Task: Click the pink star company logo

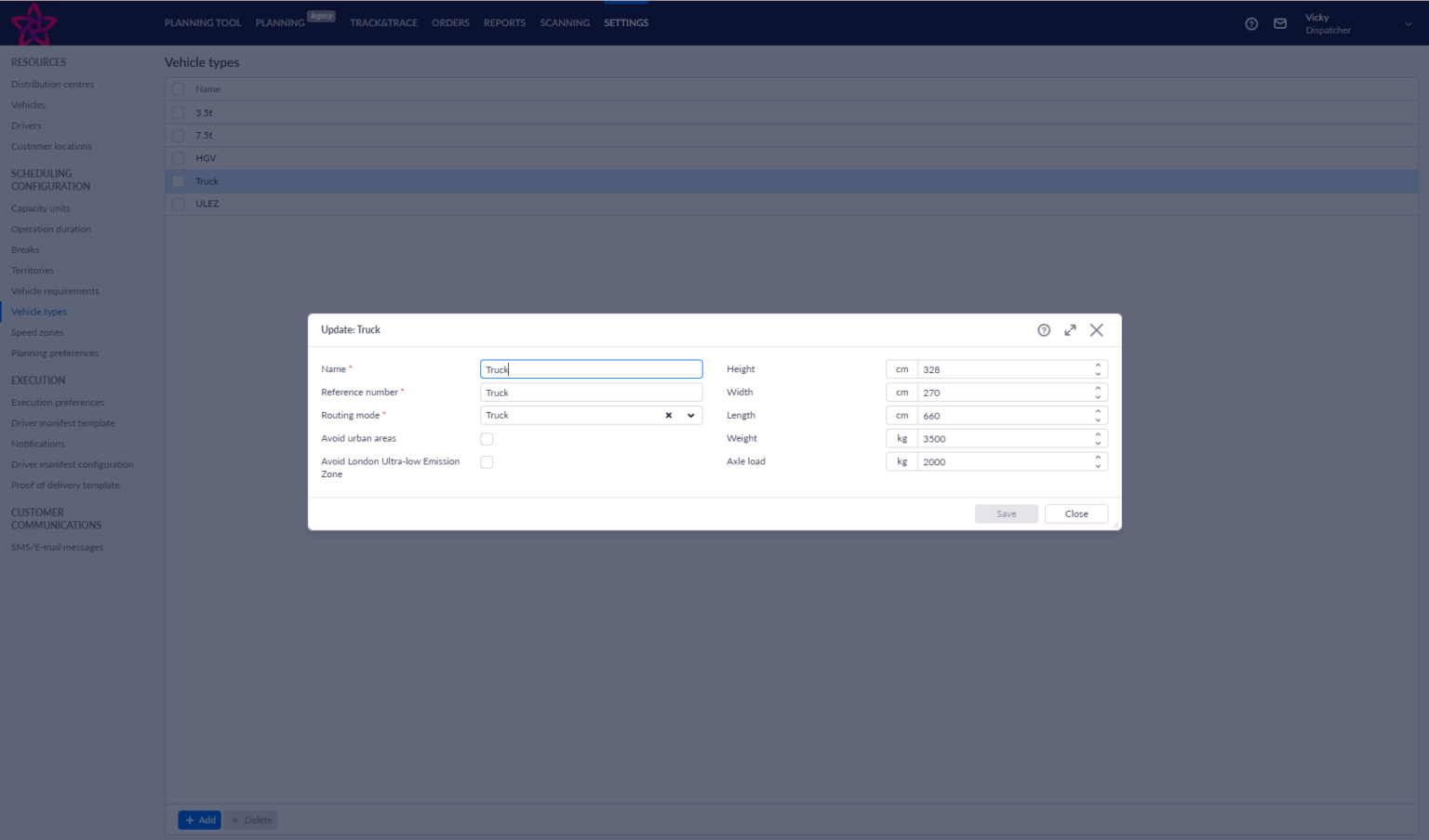Action: (x=34, y=23)
